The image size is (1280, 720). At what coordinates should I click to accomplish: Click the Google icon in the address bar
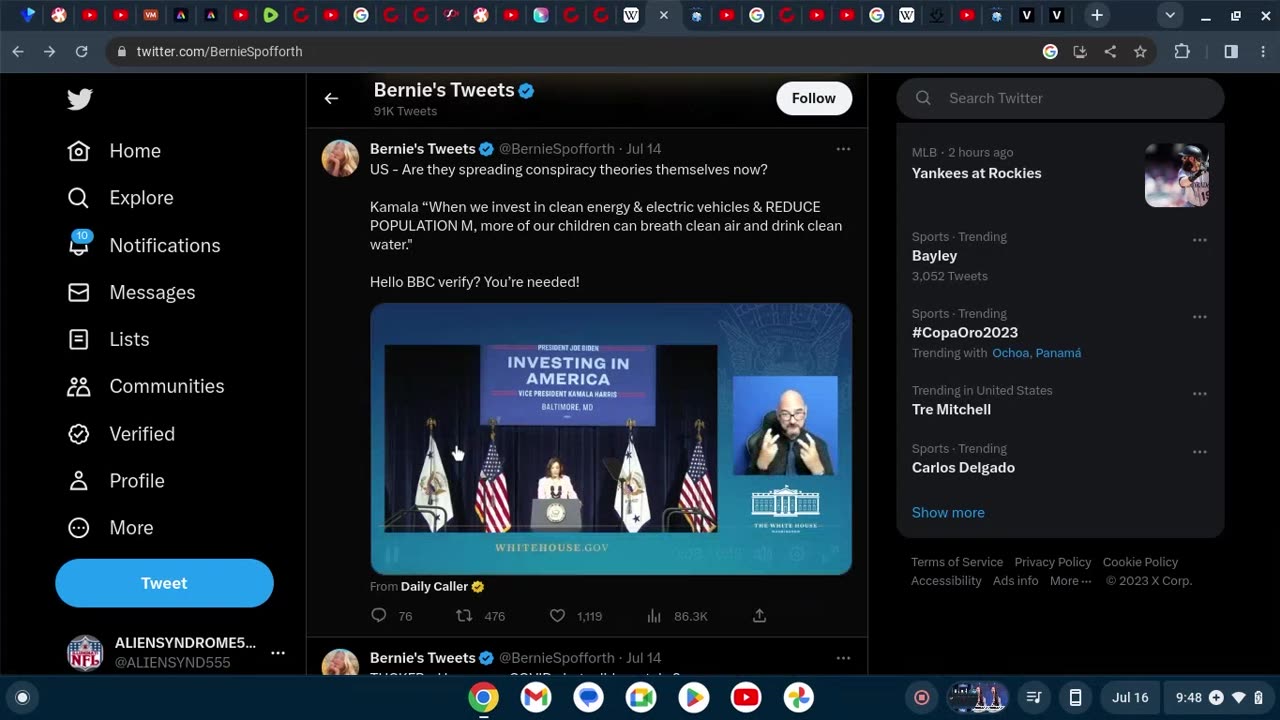[1050, 51]
